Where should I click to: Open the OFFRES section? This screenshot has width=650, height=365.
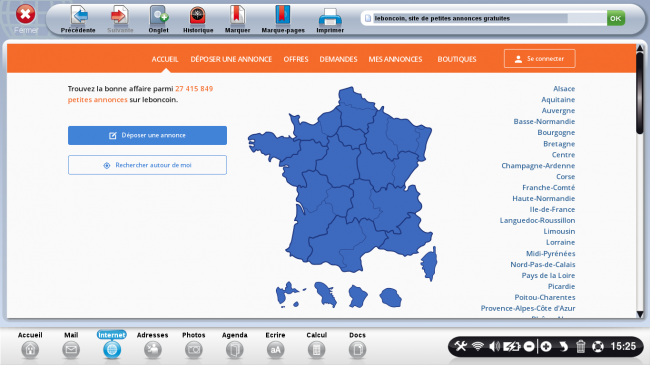click(x=296, y=59)
